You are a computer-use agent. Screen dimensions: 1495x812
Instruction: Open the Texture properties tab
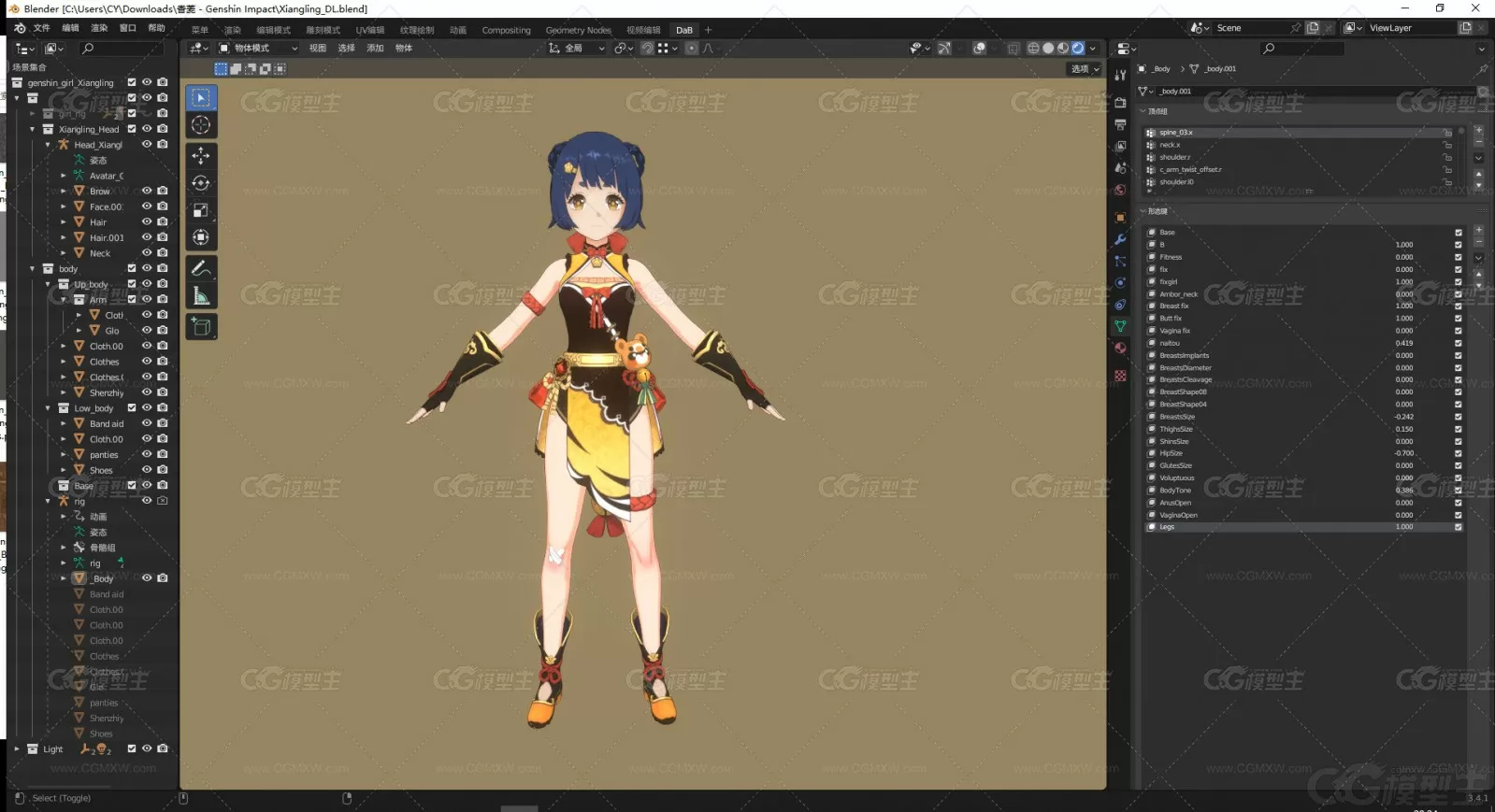point(1120,376)
